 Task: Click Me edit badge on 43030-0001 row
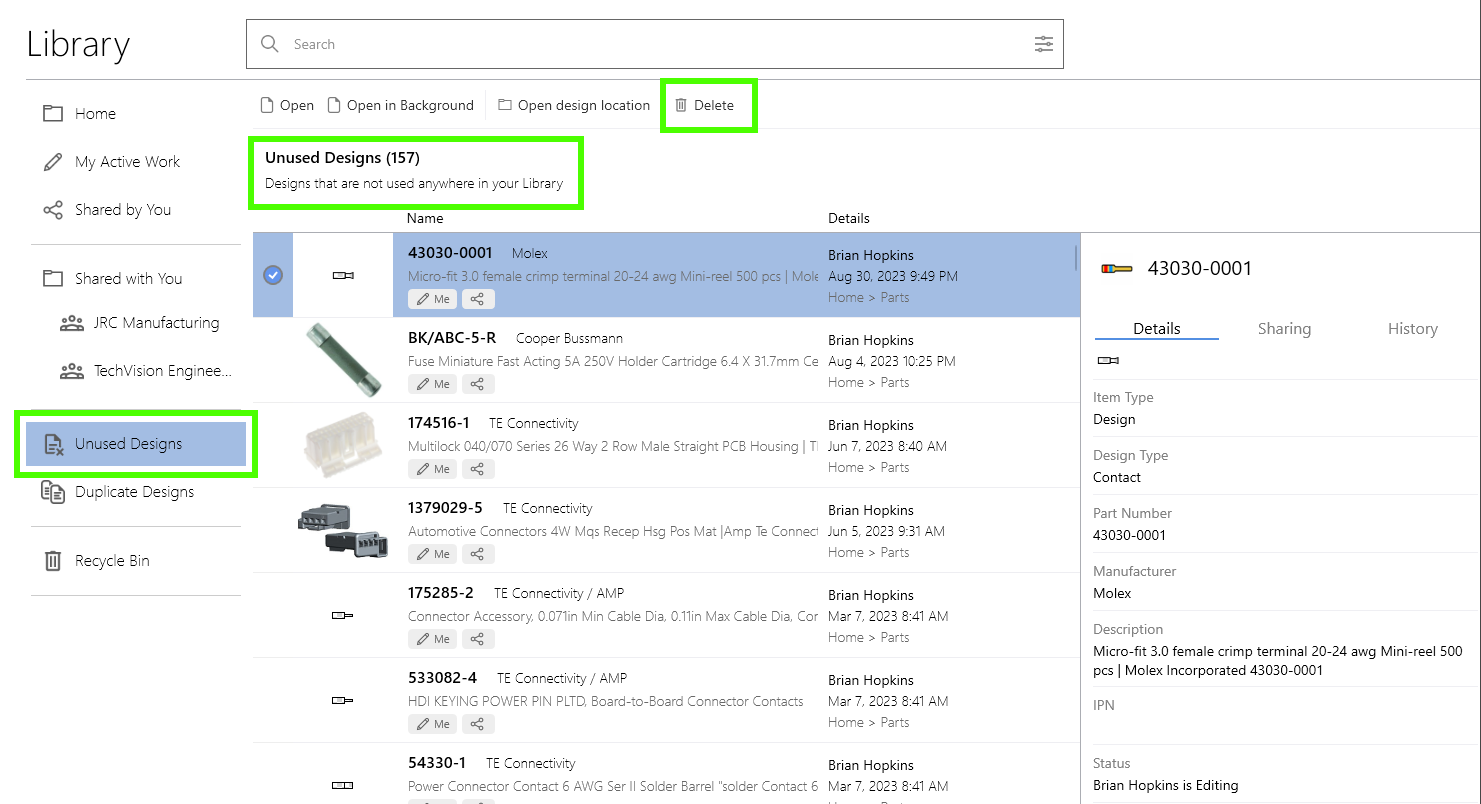433,299
